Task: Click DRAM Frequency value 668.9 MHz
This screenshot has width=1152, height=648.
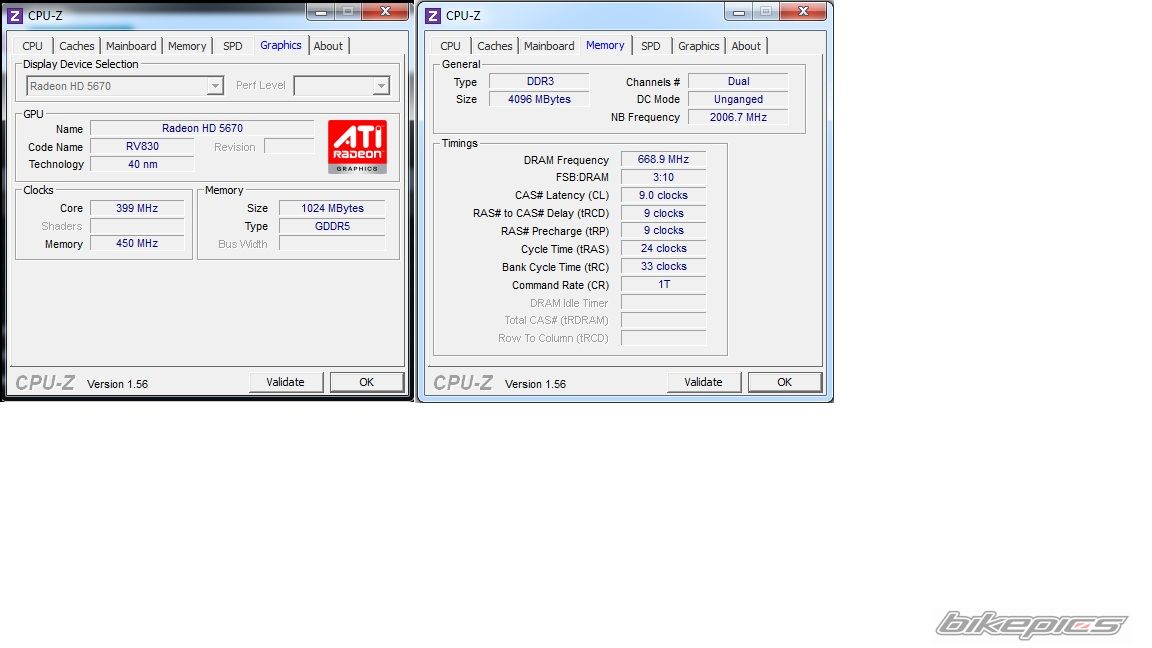Action: point(663,159)
